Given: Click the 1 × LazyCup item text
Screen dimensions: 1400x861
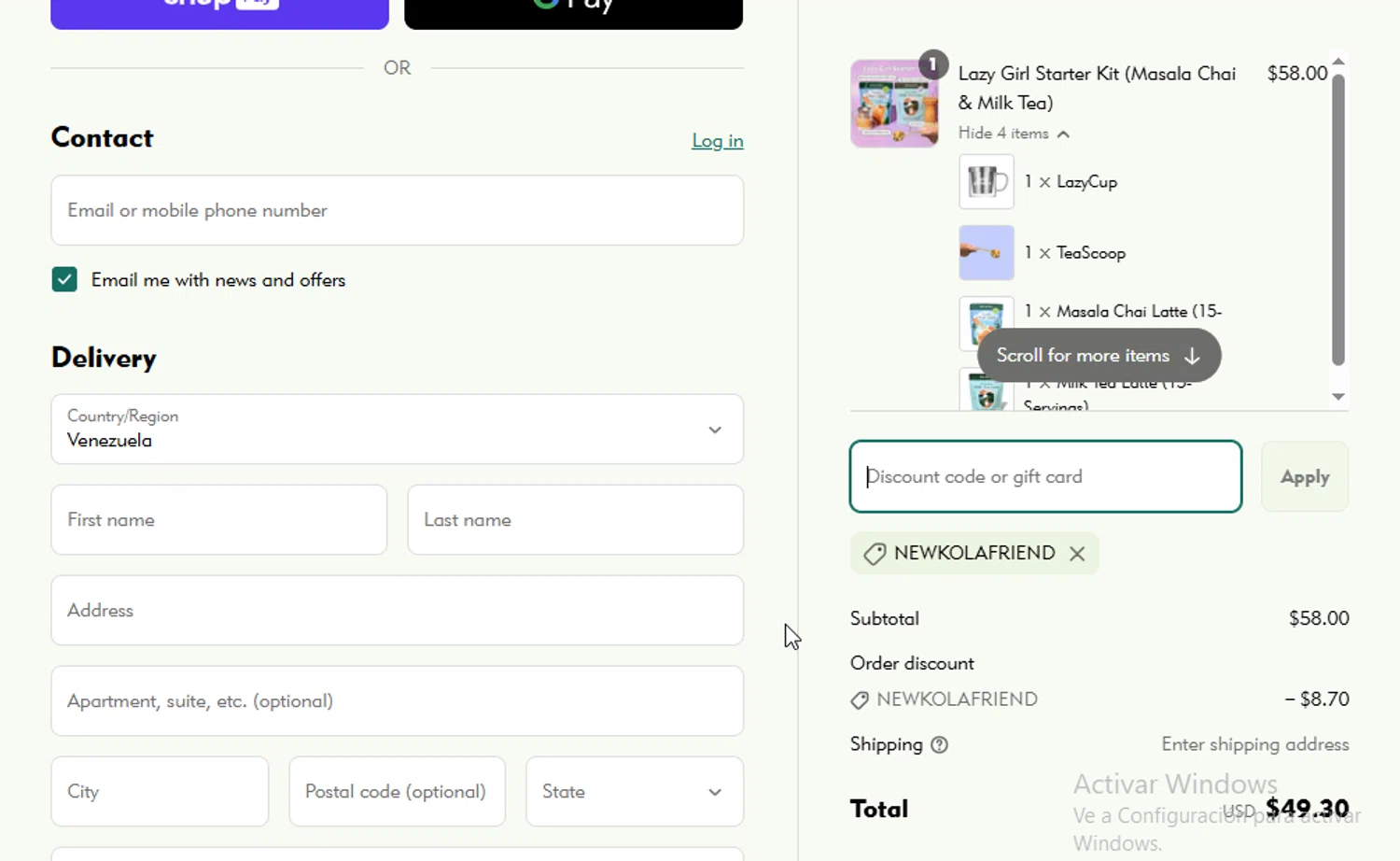Looking at the screenshot, I should point(1071,182).
